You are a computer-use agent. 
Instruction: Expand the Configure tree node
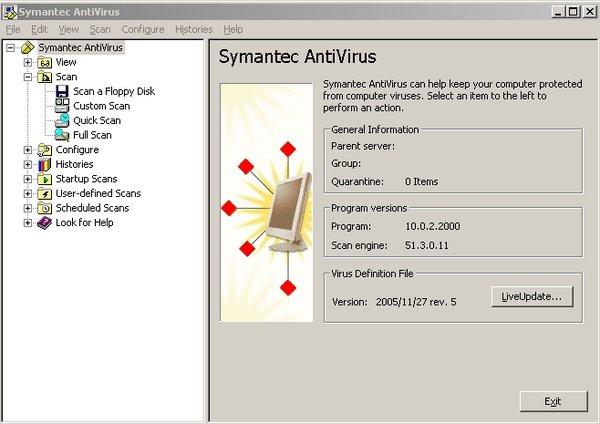[x=28, y=150]
